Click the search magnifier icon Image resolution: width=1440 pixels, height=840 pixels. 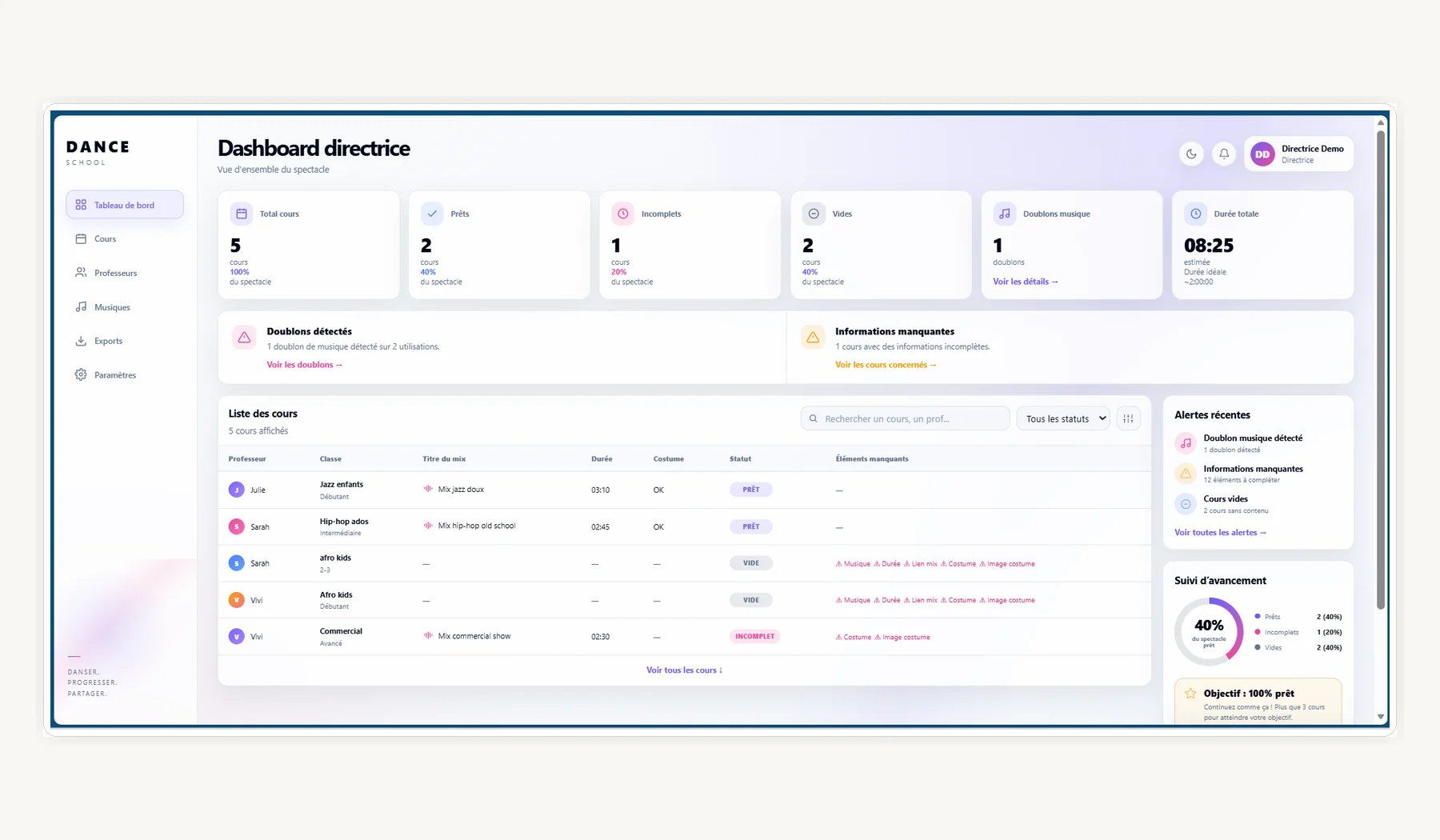point(814,418)
